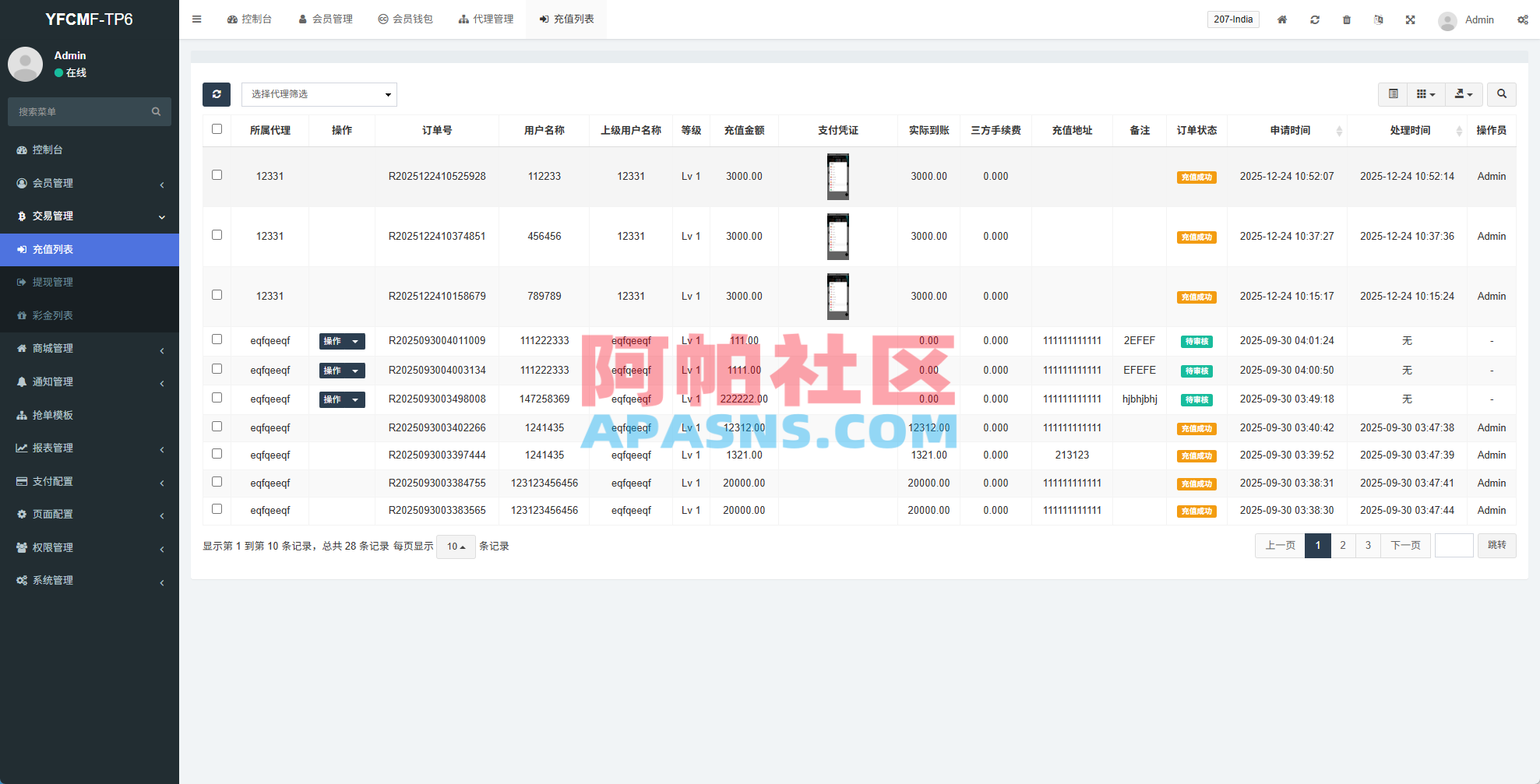Screen dimensions: 1540x784
Task: Check the row for order R2025122410525928
Action: pyautogui.click(x=217, y=175)
